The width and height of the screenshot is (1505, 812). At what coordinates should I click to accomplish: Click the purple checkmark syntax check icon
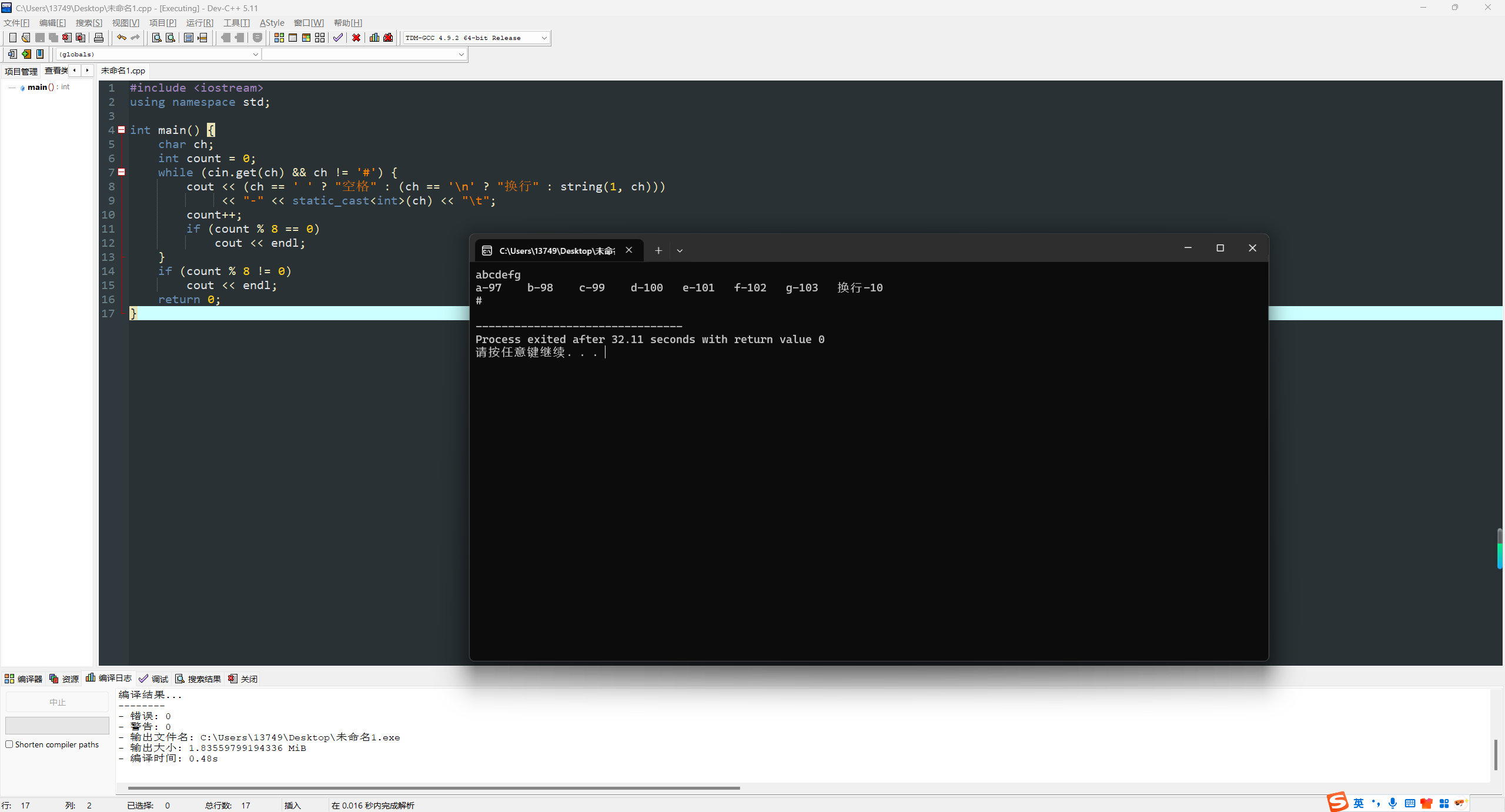pos(337,38)
